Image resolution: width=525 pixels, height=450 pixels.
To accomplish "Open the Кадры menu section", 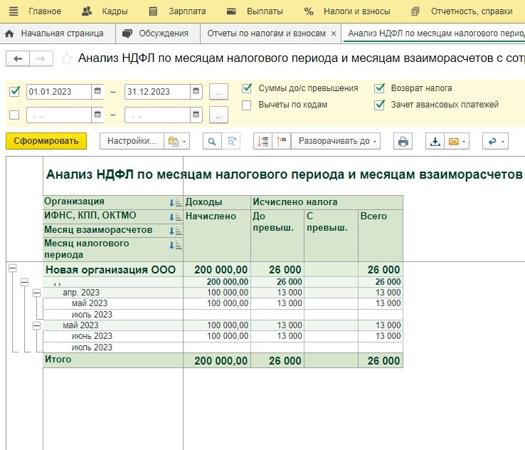I will [115, 11].
